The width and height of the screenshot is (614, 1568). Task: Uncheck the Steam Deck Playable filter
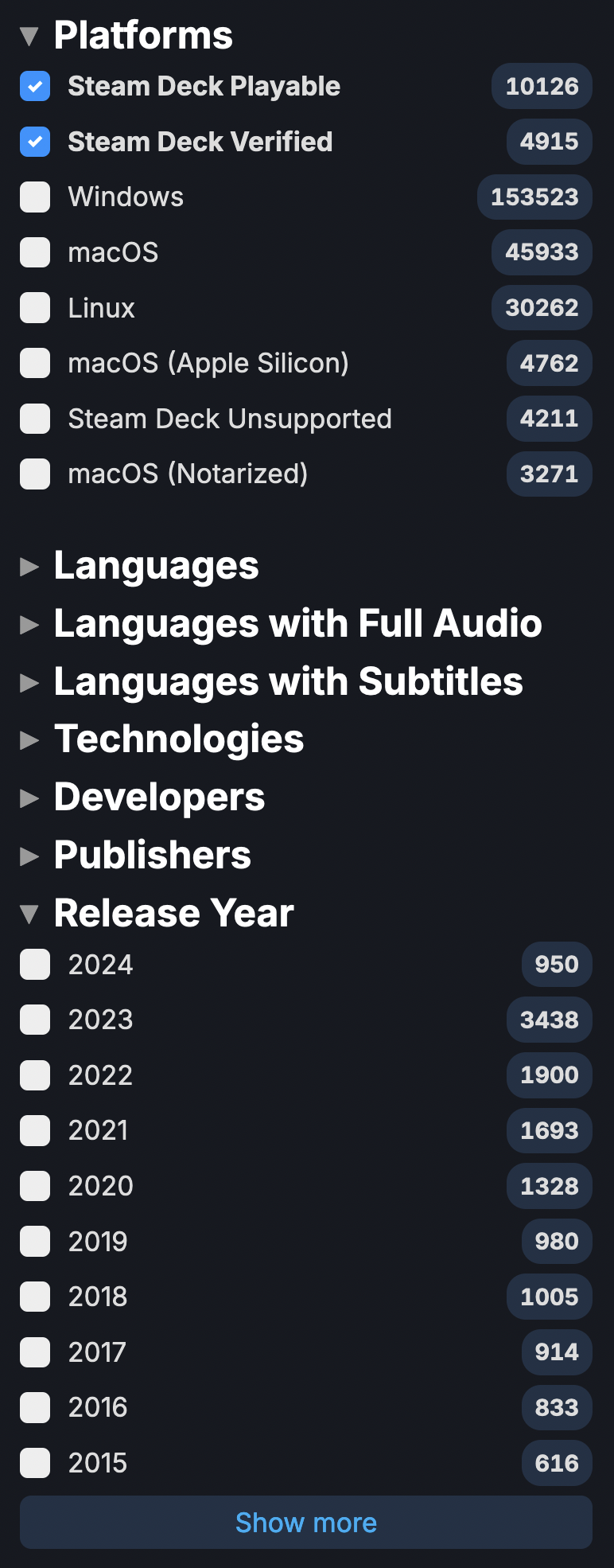(x=35, y=86)
